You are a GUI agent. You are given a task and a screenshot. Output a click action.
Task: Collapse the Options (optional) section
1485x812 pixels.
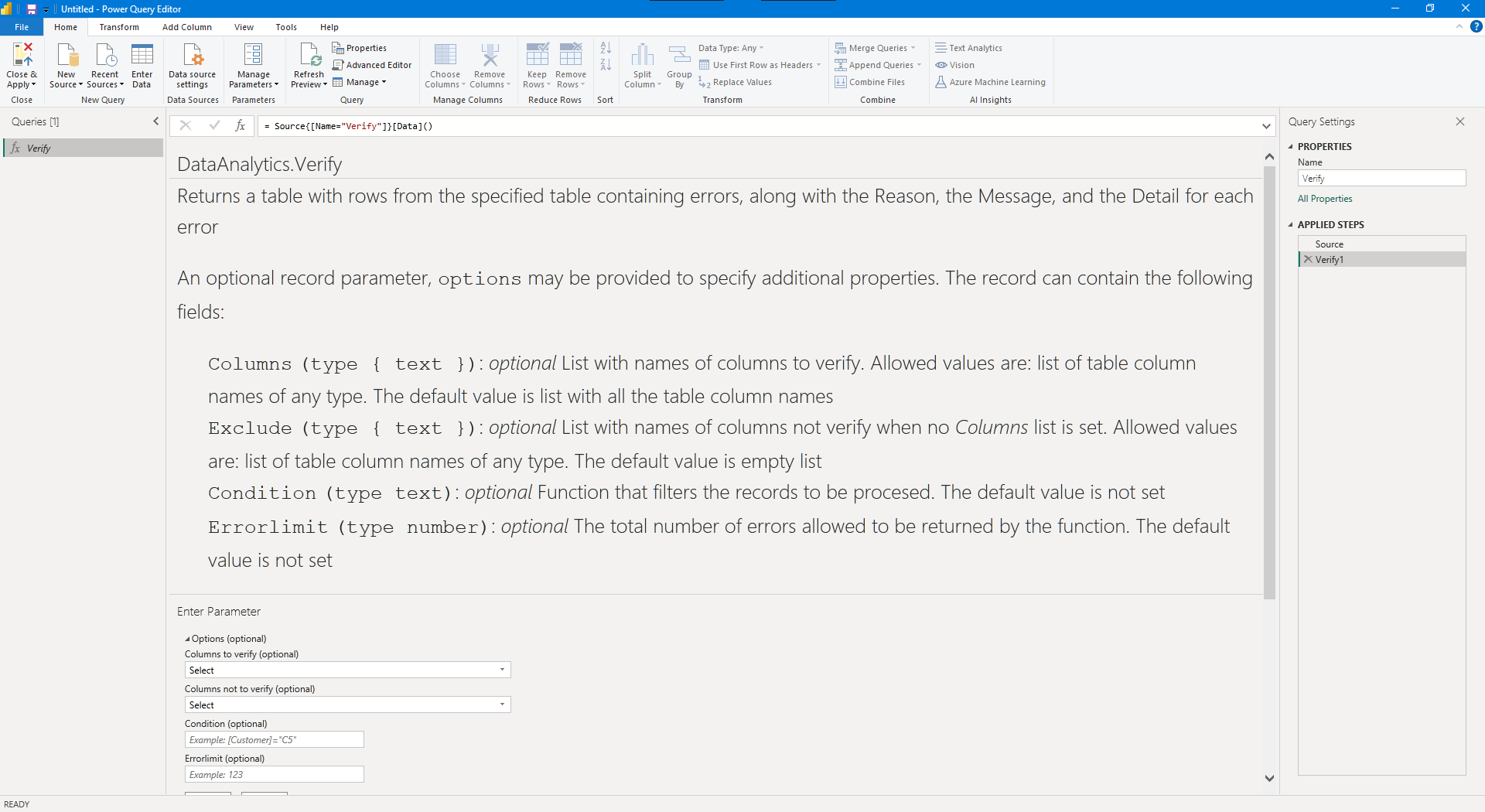[187, 639]
